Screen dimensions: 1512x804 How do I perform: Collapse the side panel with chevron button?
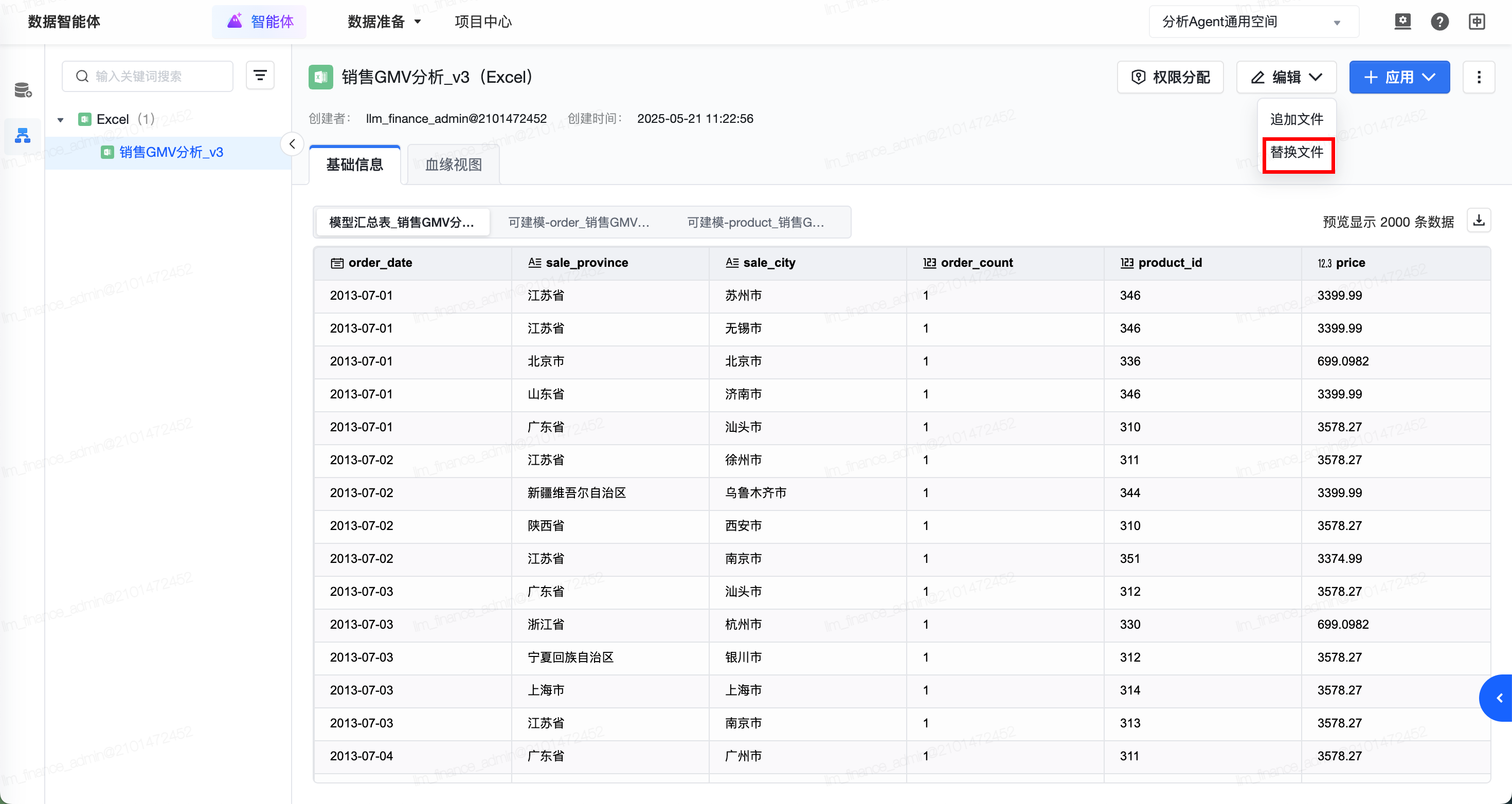(x=292, y=144)
